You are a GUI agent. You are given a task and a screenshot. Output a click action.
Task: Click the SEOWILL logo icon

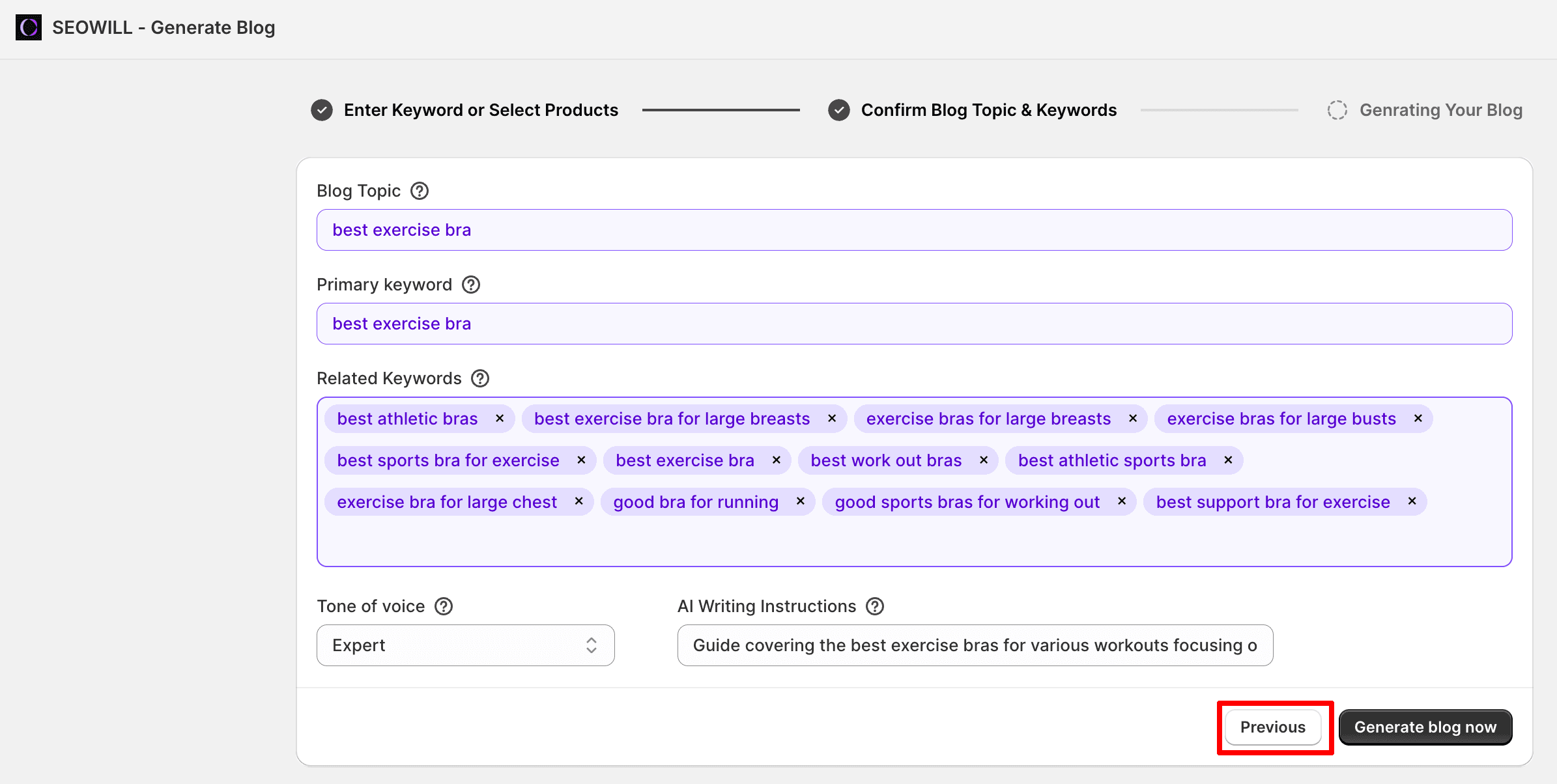coord(27,27)
